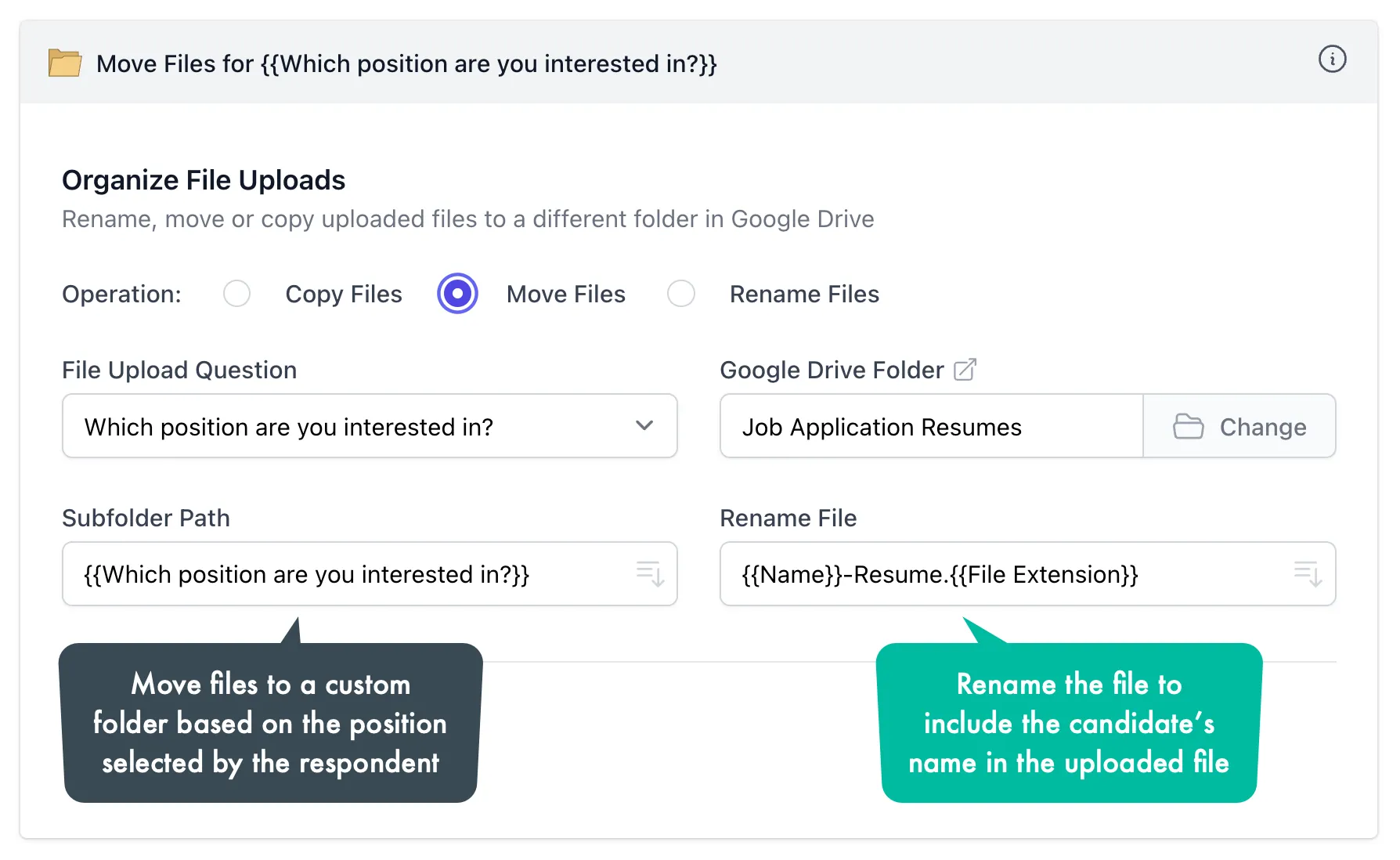1400x860 pixels.
Task: Click the external link icon next to Google Drive Folder
Action: [966, 368]
